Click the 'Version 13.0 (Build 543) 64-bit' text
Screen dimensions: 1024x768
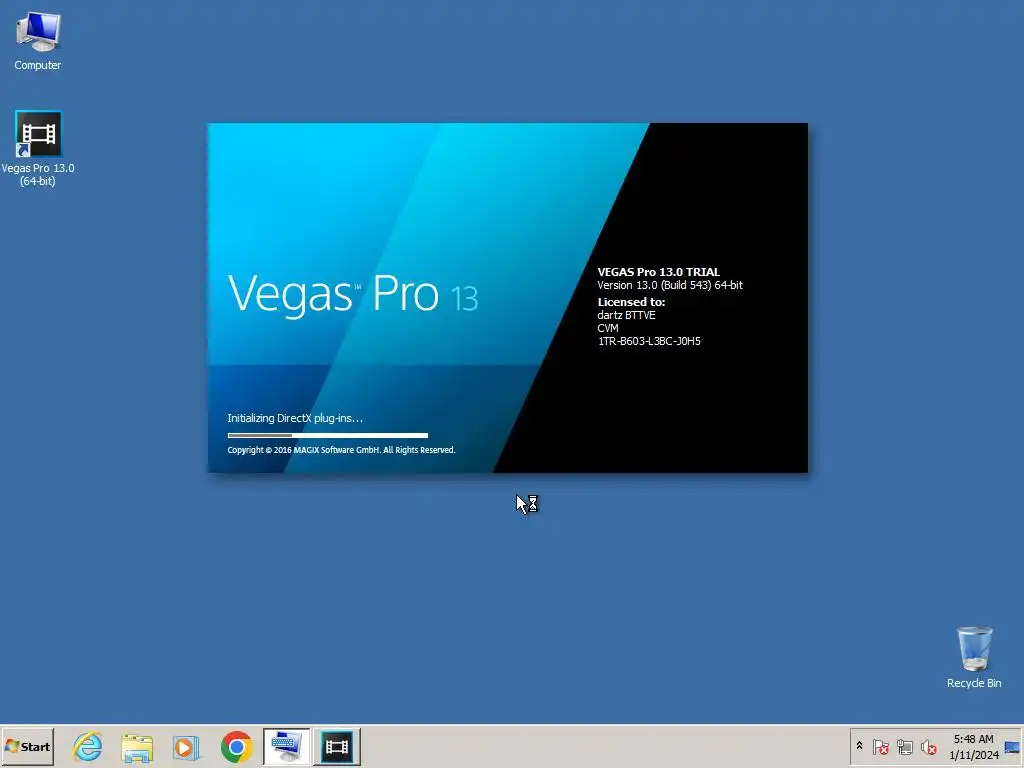click(669, 285)
